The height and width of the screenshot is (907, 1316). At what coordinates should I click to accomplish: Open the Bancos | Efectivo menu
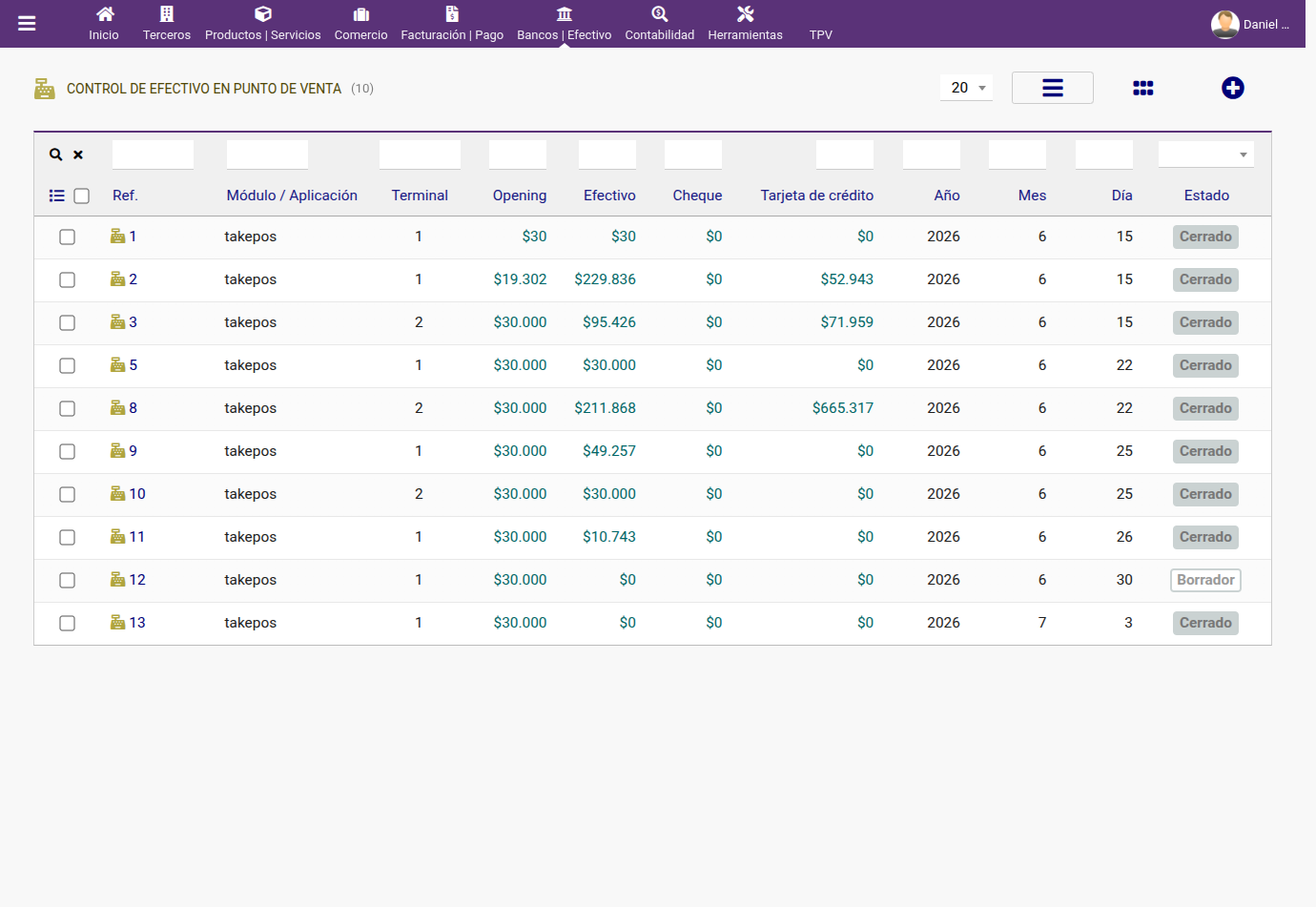tap(565, 24)
